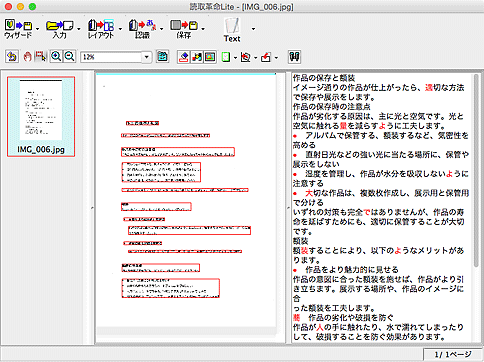Expand the 入力 dropdown arrow
This screenshot has width=484, height=362.
tap(79, 29)
